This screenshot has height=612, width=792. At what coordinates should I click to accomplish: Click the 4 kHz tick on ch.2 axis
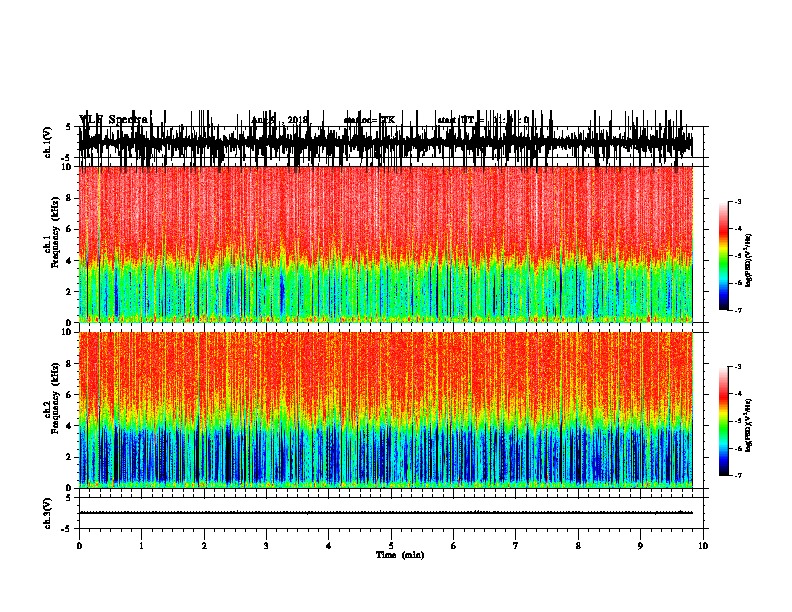point(69,426)
